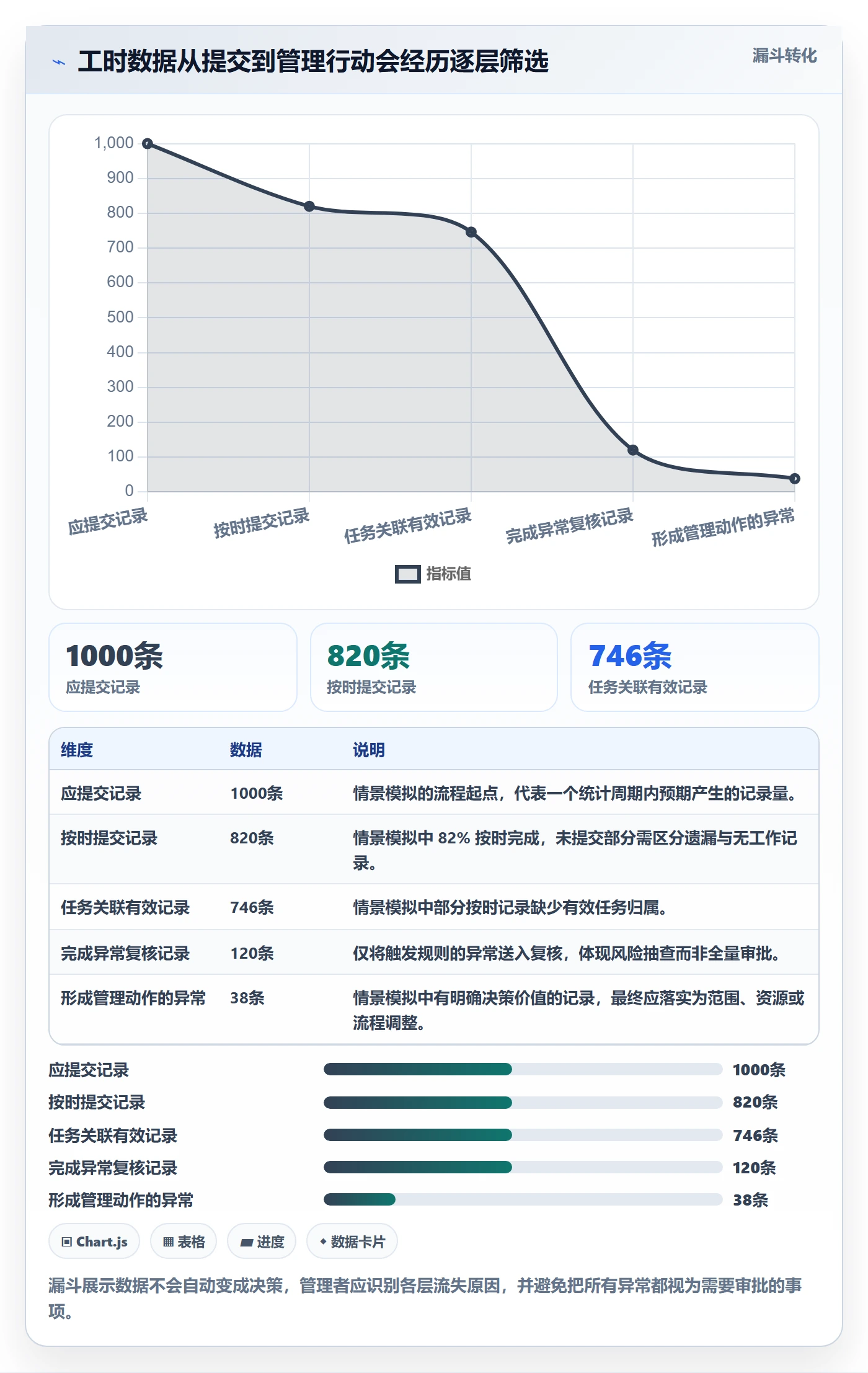Toggle the 指标值 legend swatch
The image size is (868, 1373).
pos(408,574)
